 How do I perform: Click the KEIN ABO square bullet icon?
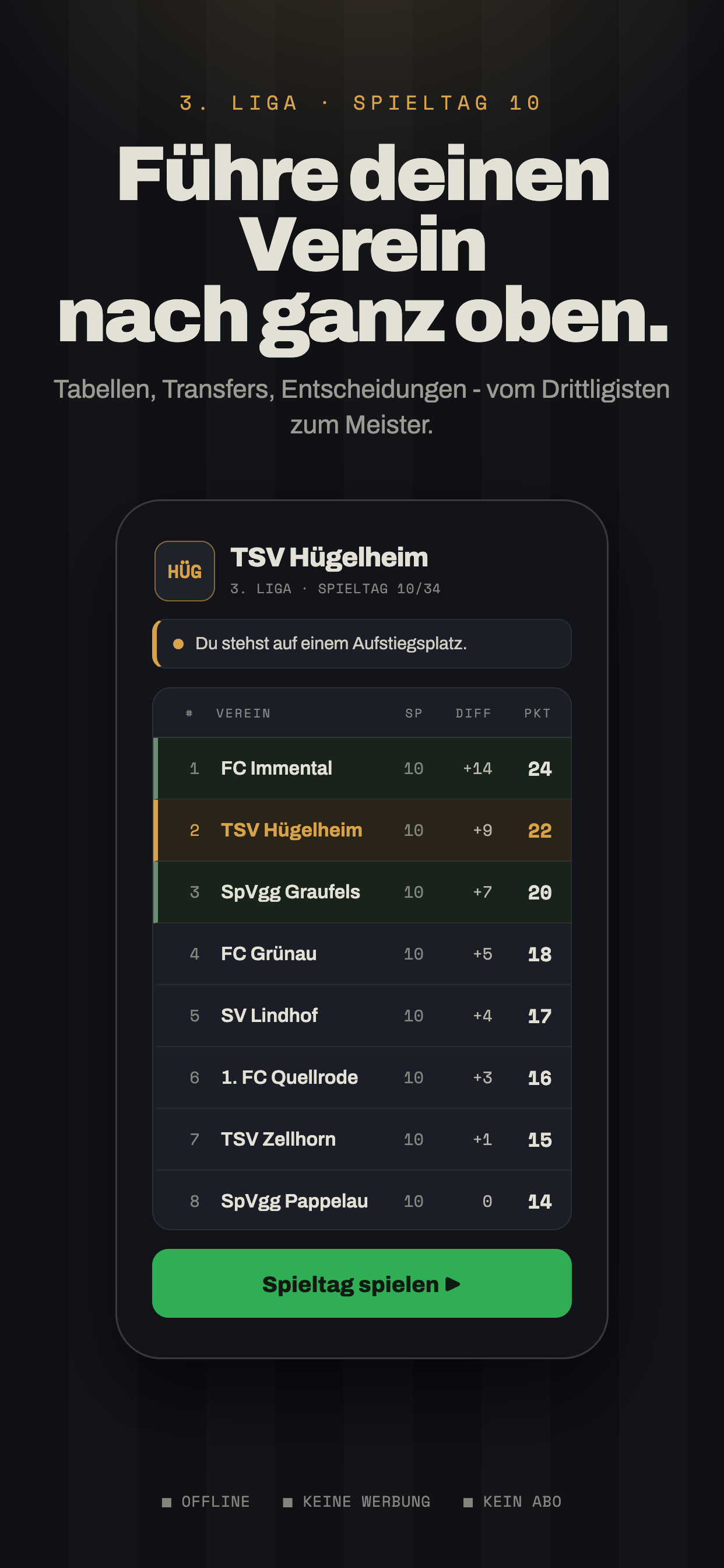(468, 1502)
